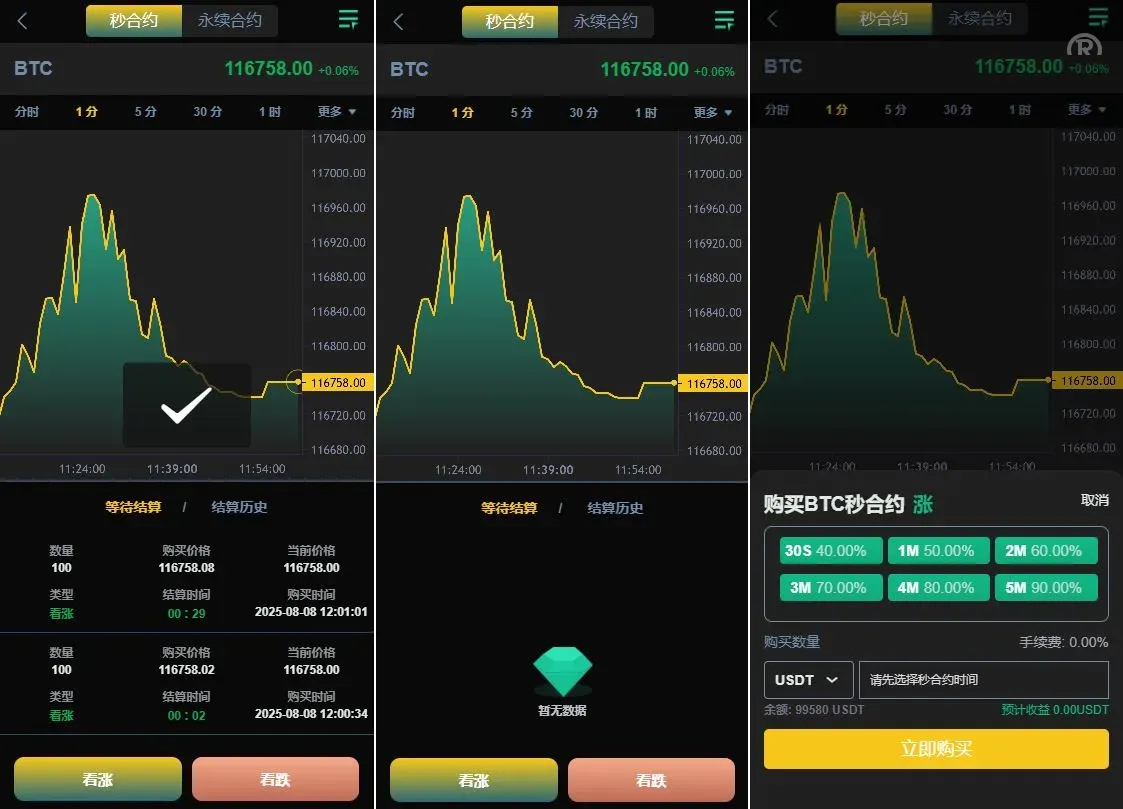This screenshot has width=1123, height=809.
Task: Open chart options via green menu icon
Action: tap(348, 19)
